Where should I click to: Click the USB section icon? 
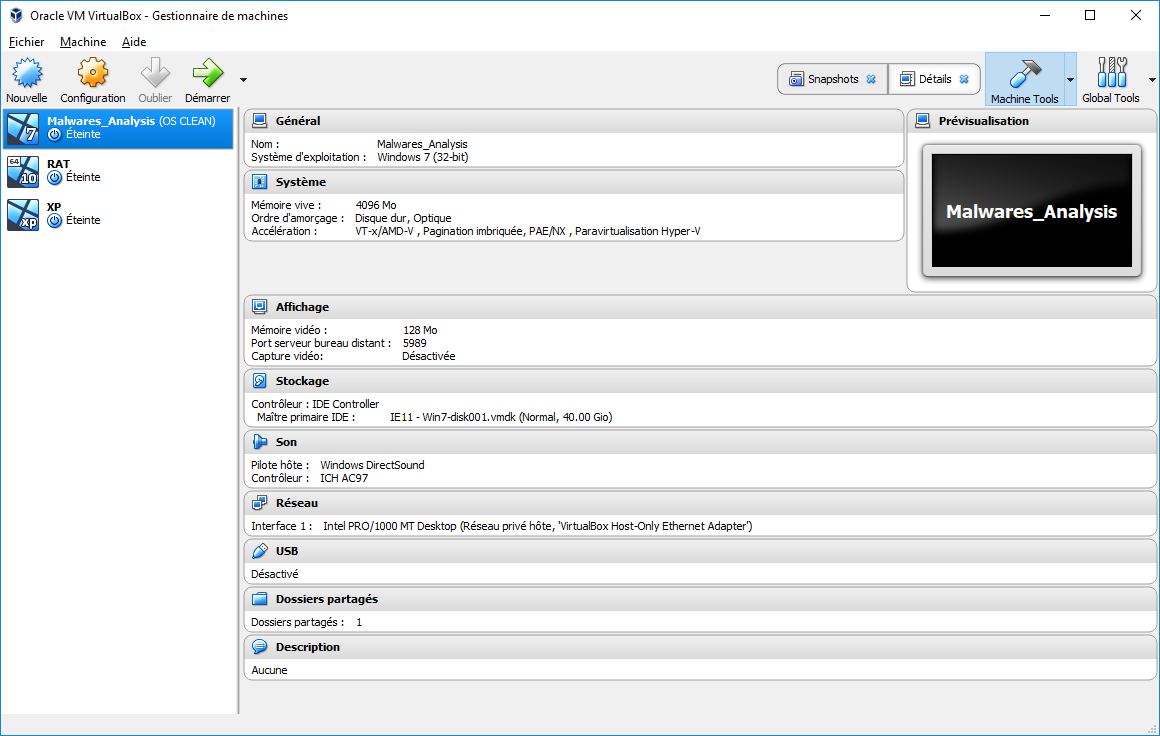259,550
